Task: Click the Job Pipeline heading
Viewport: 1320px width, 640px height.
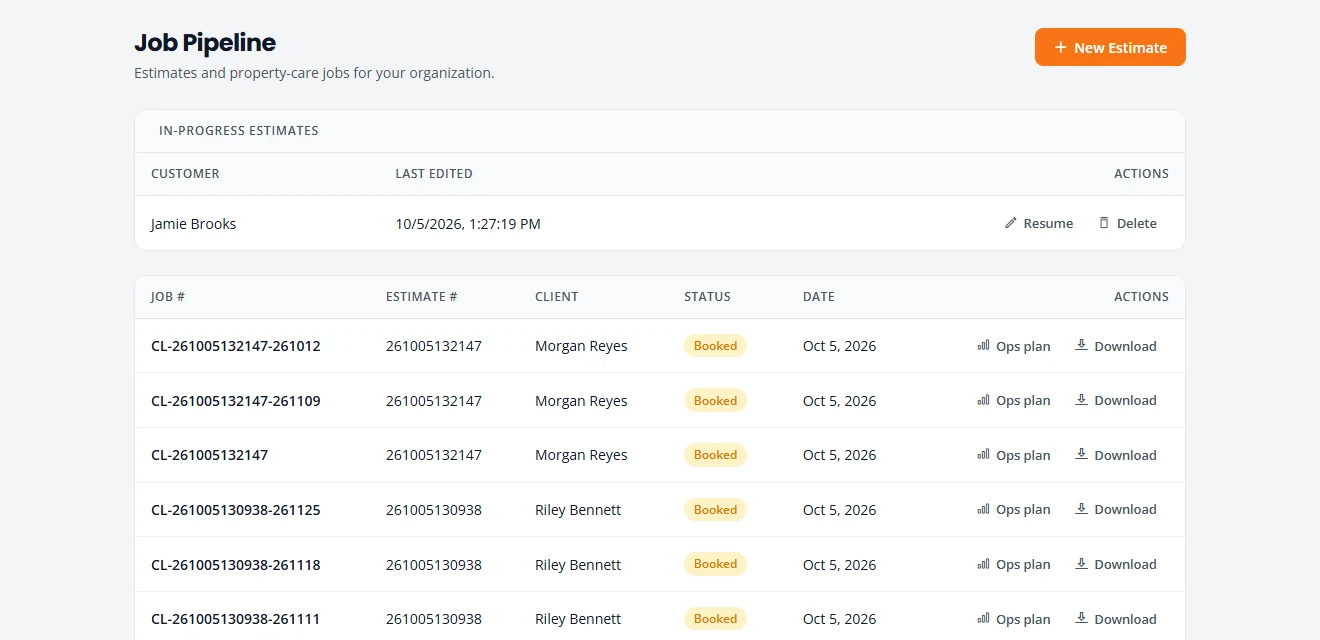Action: (205, 43)
